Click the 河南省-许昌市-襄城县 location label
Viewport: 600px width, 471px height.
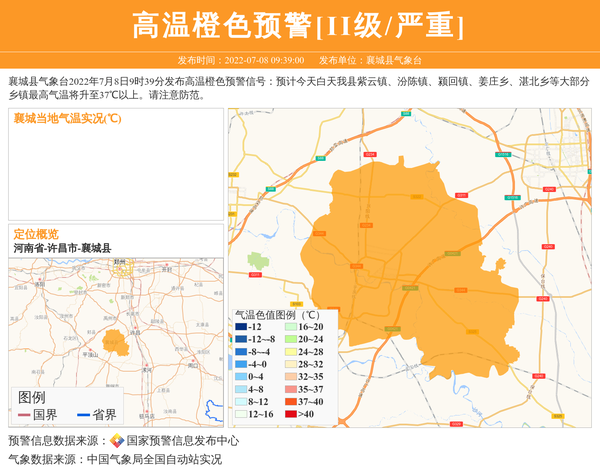[62, 248]
